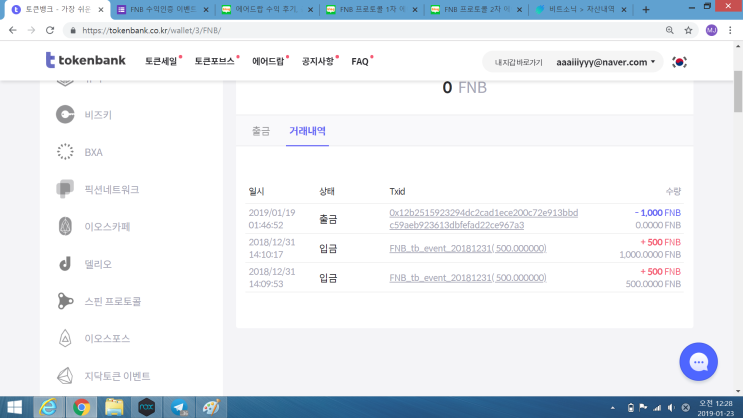The height and width of the screenshot is (418, 743).
Task: Open Nox player from taskbar
Action: coord(146,407)
